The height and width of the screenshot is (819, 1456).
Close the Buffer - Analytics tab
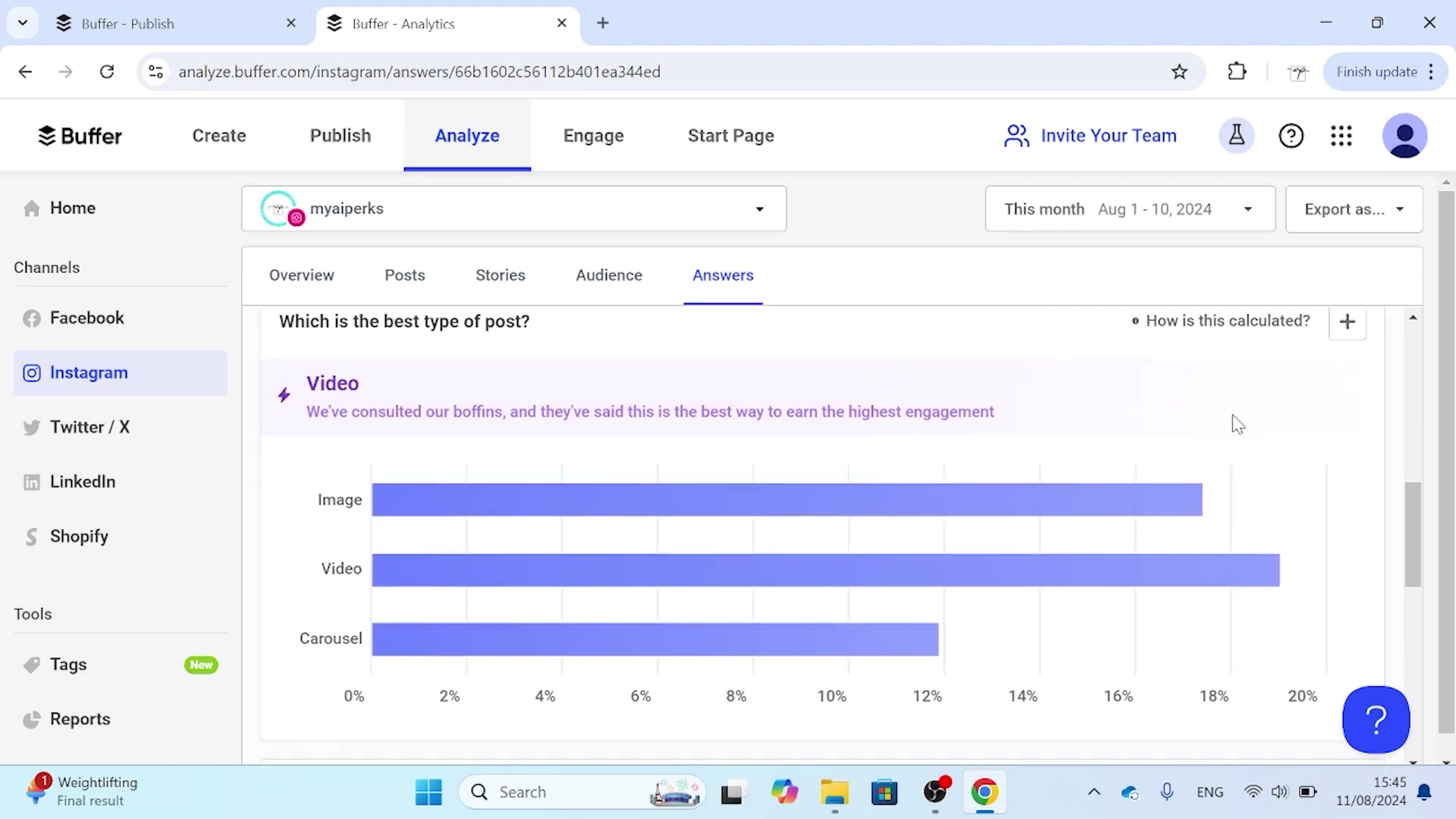point(562,23)
